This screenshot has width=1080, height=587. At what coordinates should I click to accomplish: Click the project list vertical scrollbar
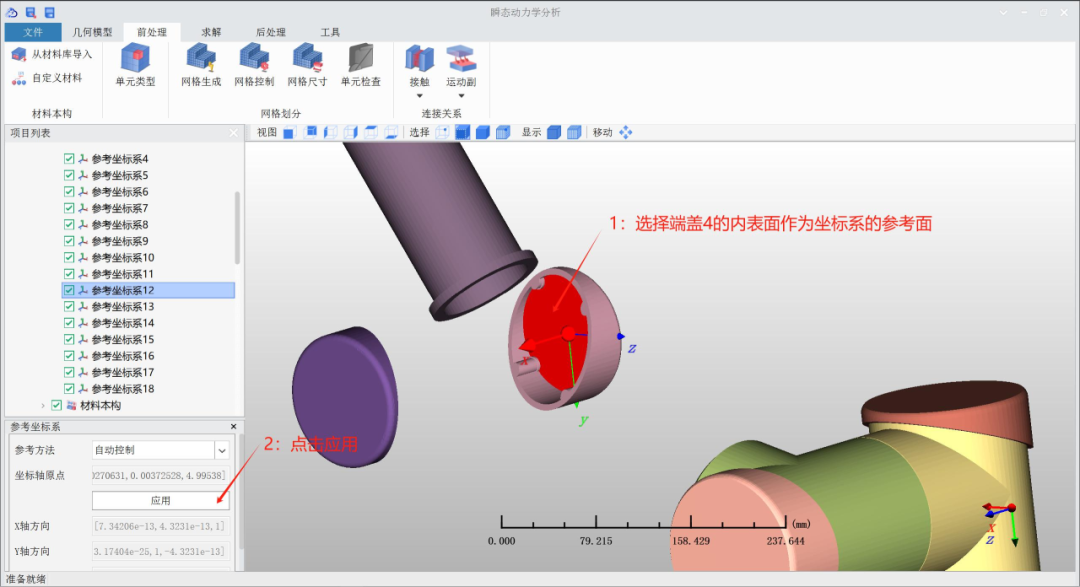238,228
